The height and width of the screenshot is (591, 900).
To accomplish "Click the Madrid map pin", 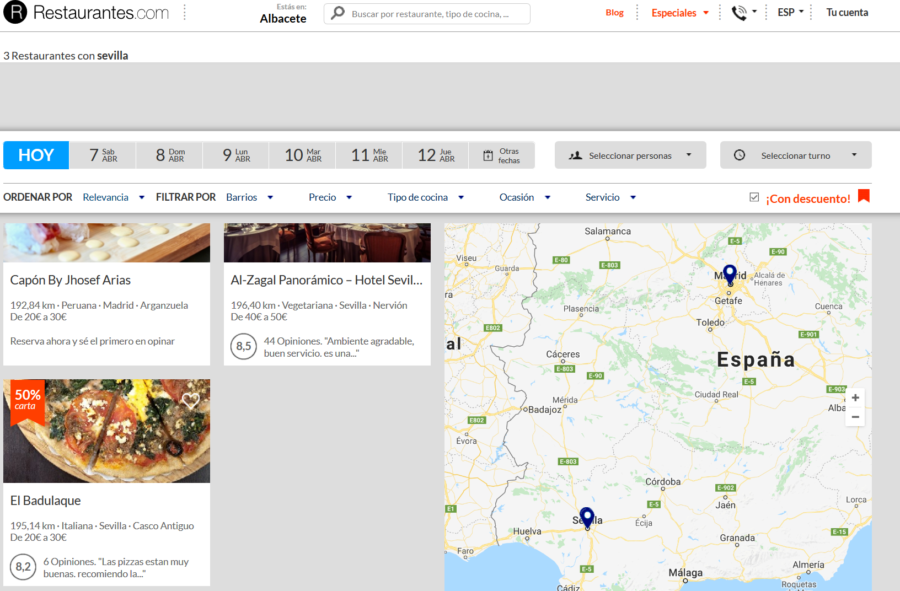I will point(730,275).
